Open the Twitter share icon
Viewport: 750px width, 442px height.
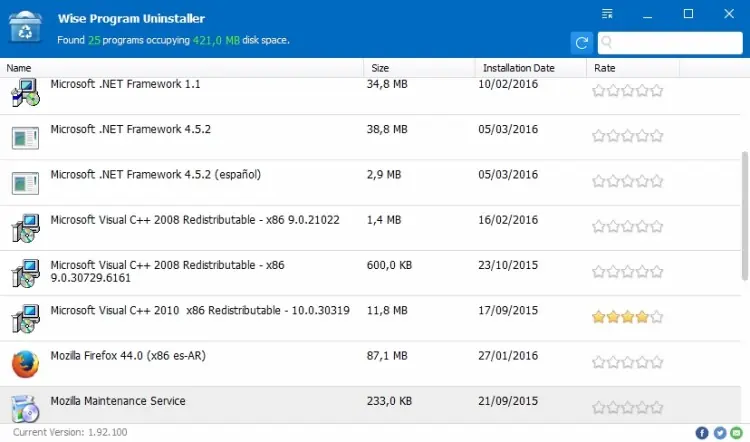pyautogui.click(x=719, y=433)
